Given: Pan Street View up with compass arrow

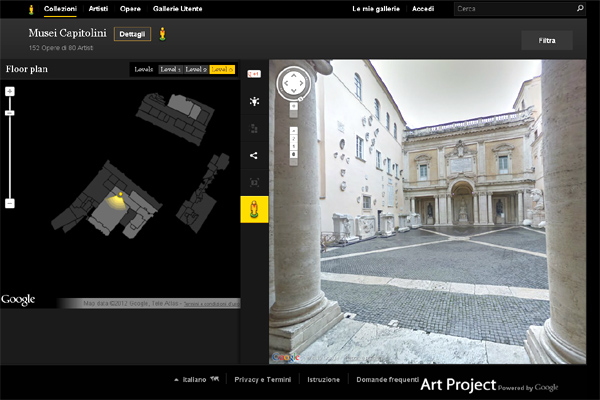Looking at the screenshot, I should coord(293,75).
